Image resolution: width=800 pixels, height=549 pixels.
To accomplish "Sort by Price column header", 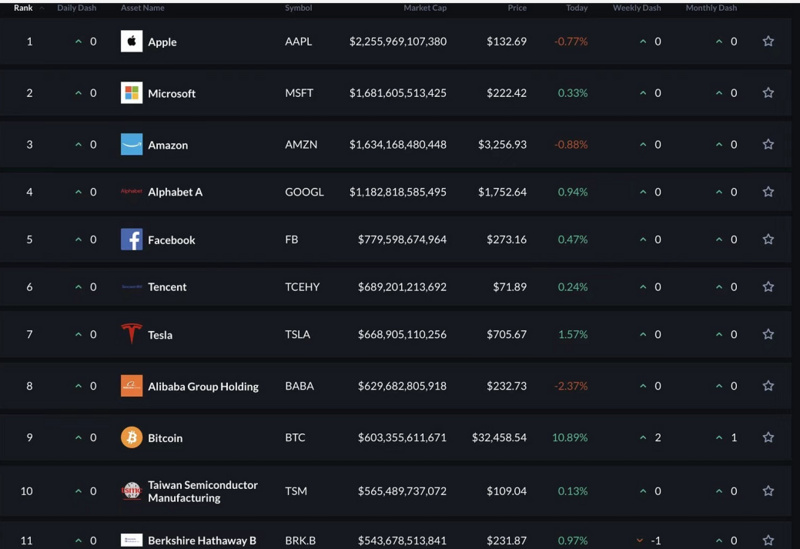I will [517, 8].
